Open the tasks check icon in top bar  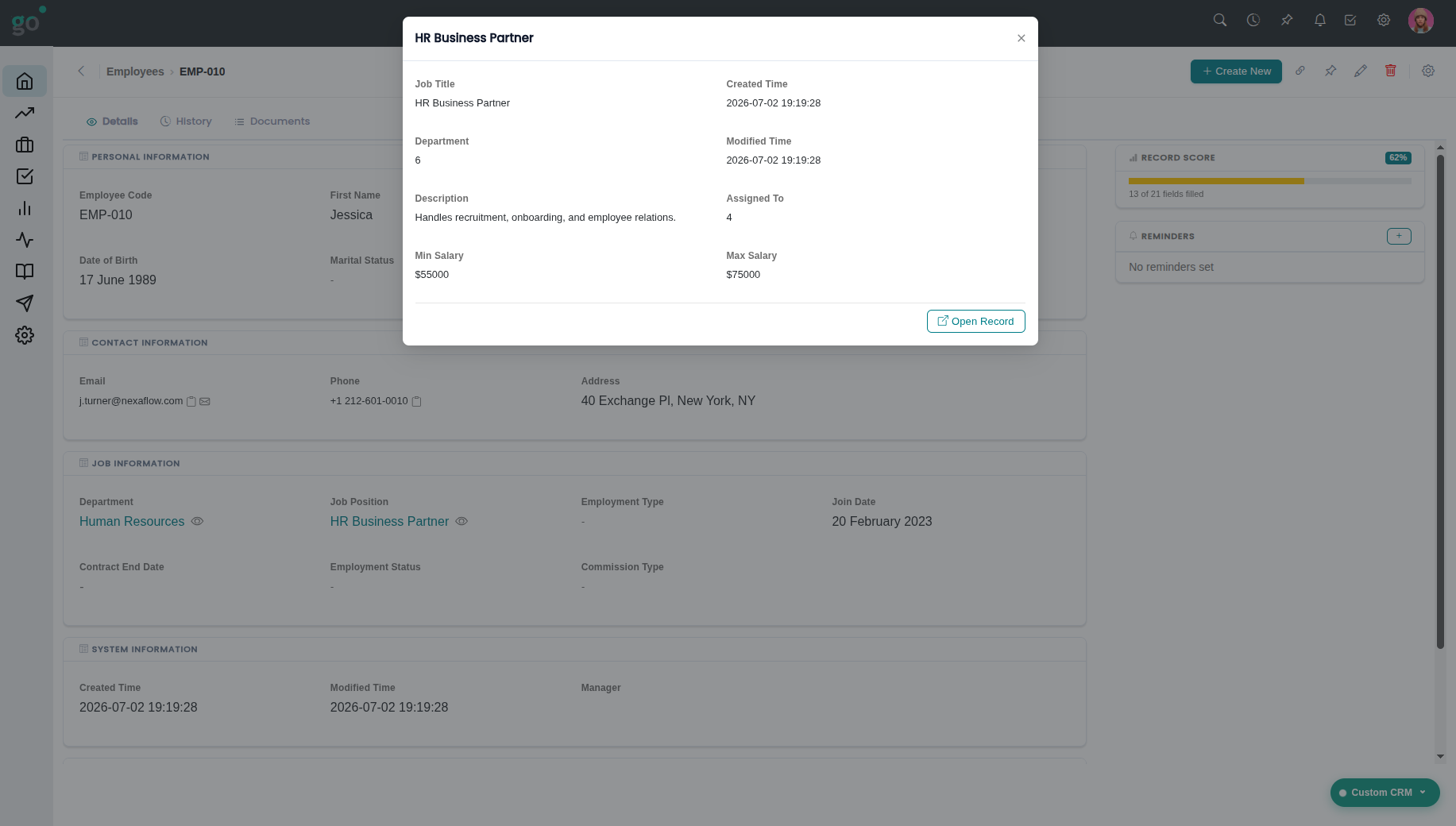point(1350,20)
